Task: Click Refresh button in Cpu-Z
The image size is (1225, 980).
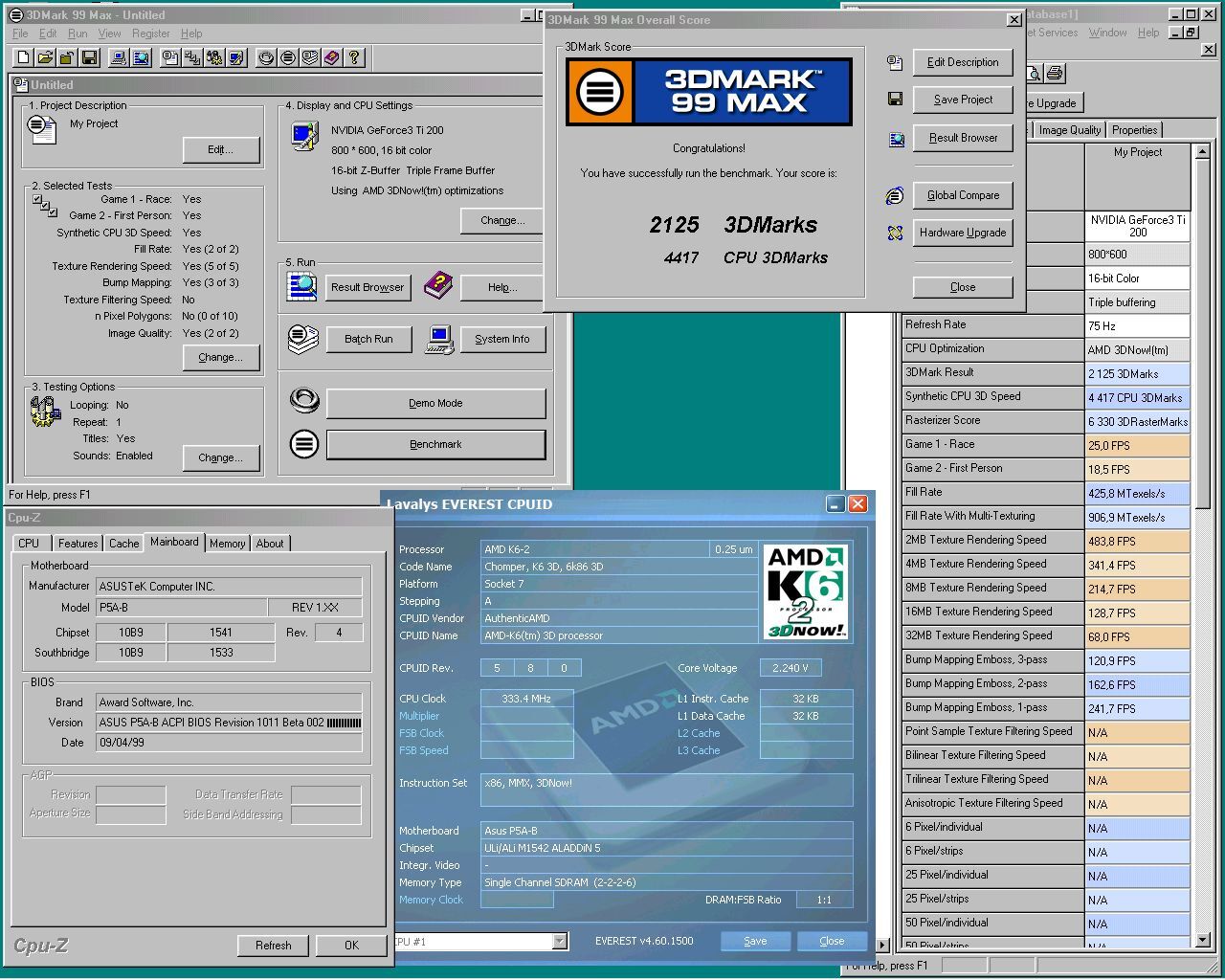Action: [x=273, y=946]
